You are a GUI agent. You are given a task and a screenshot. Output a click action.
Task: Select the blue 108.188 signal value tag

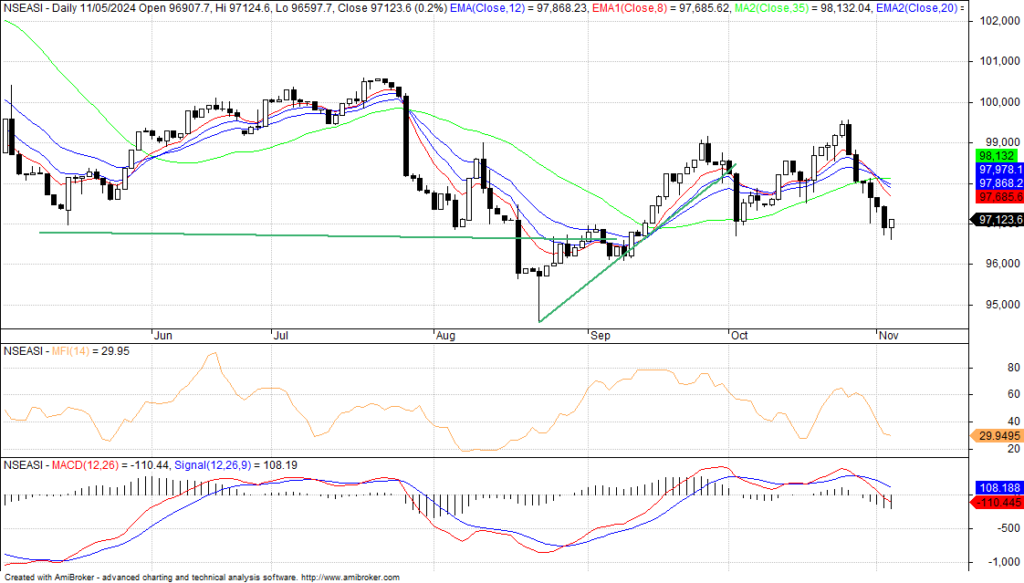coord(997,486)
